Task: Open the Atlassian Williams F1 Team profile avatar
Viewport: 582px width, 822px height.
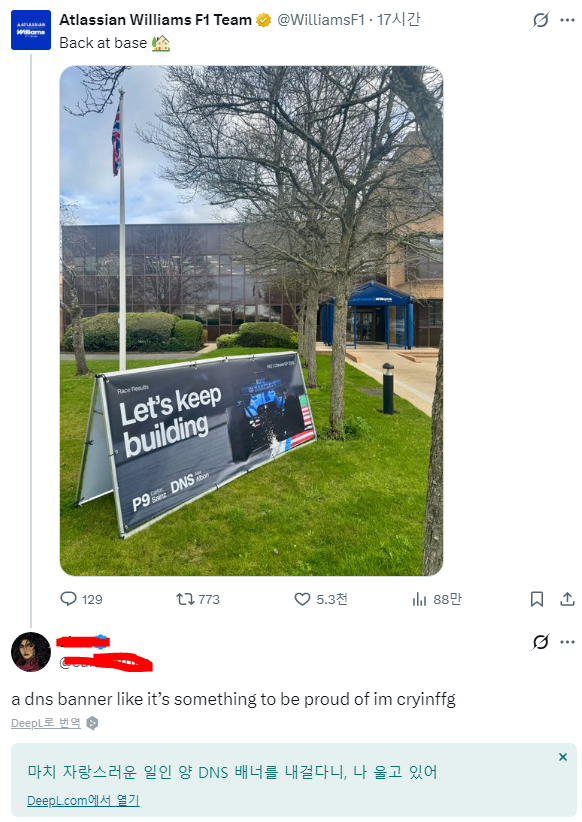Action: (x=31, y=30)
